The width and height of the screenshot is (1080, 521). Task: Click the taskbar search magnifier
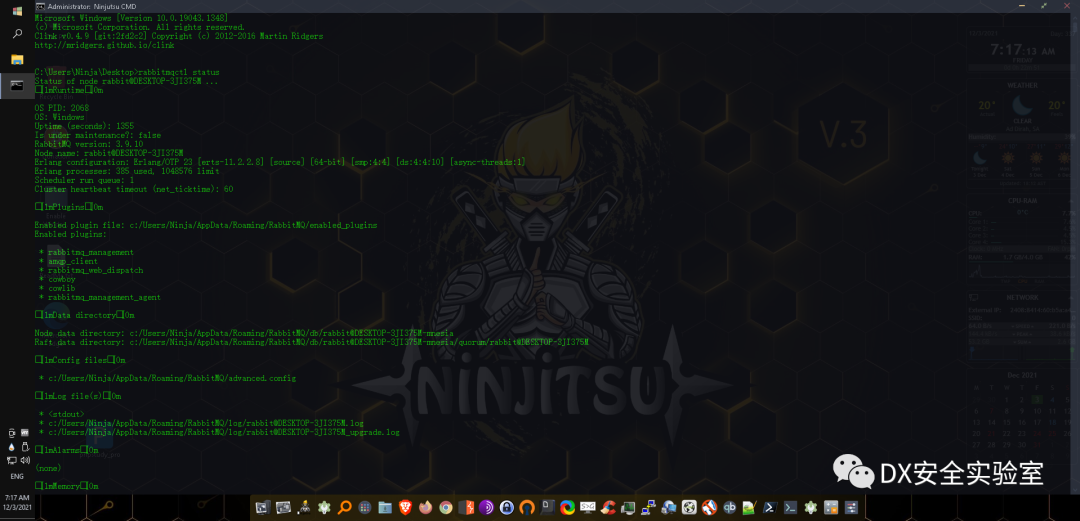(17, 34)
